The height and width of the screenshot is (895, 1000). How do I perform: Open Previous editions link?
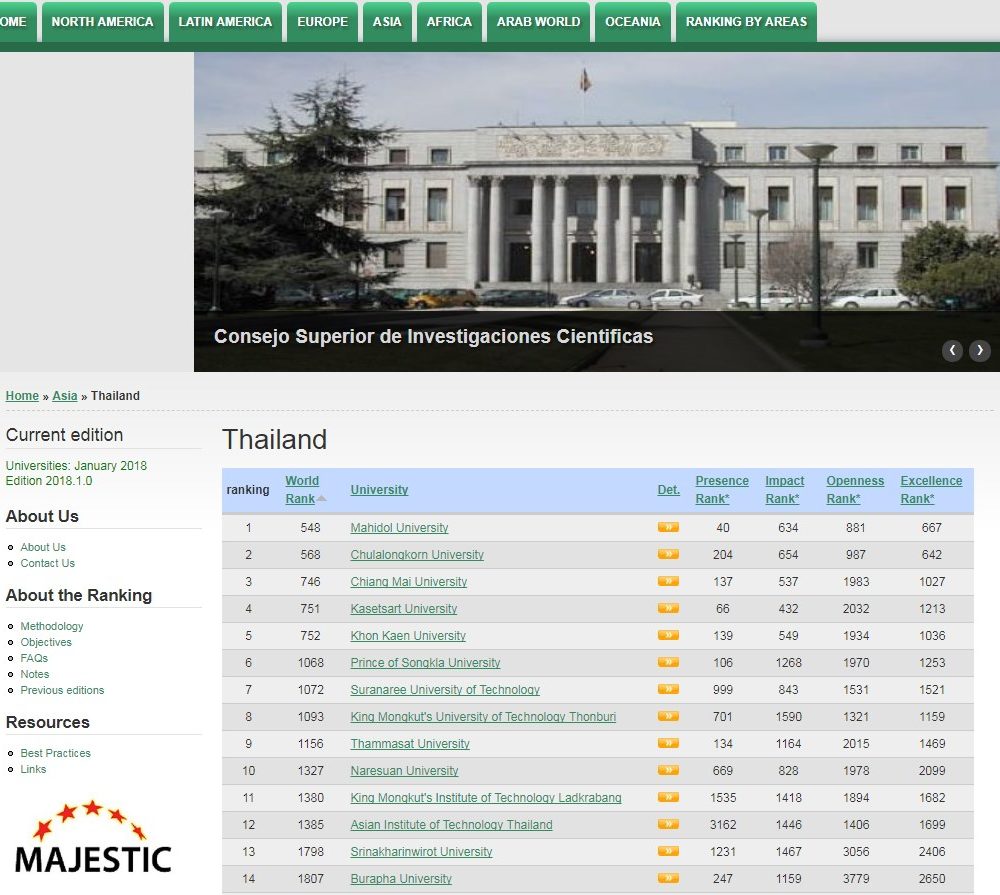click(x=62, y=690)
